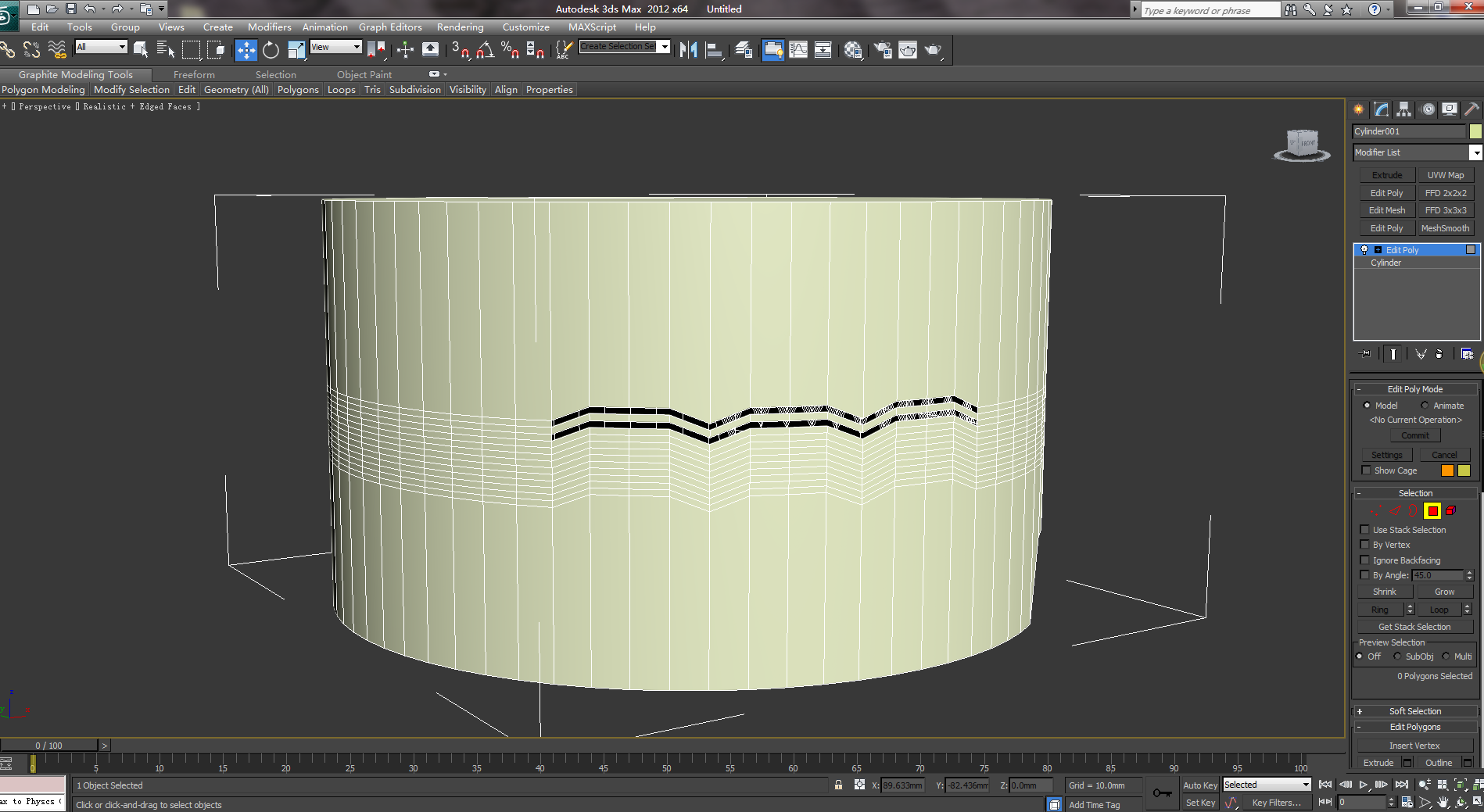Click the Cylinder001 object color swatch

[x=1475, y=131]
